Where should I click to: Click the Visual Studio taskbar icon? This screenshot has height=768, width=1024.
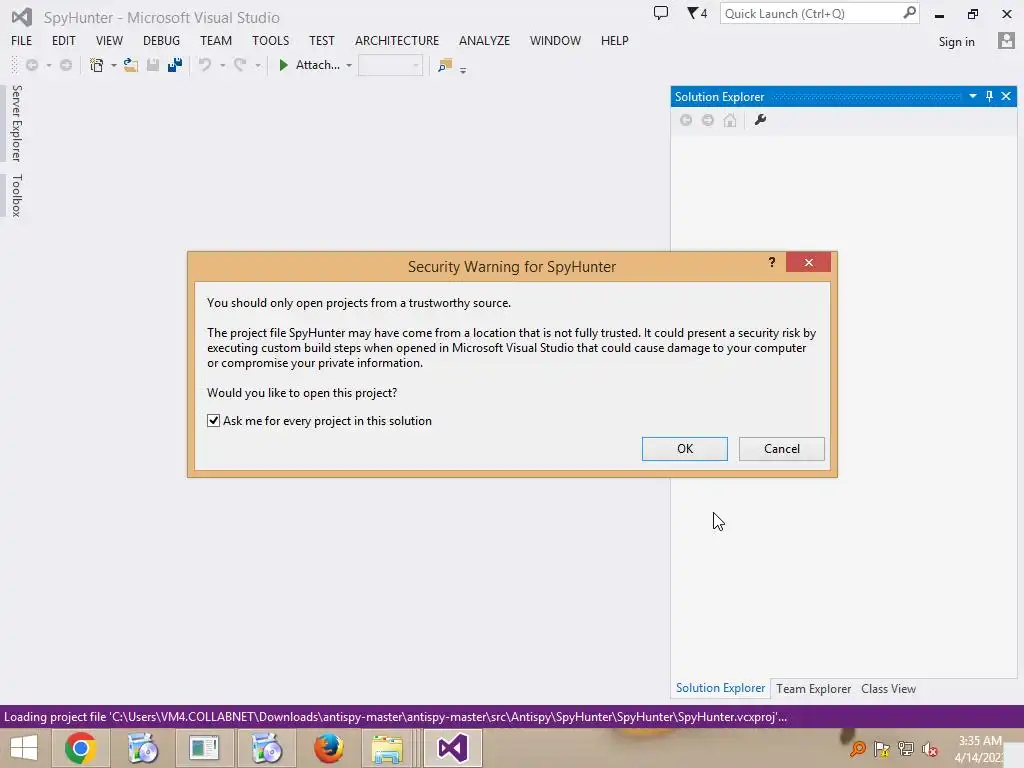(x=453, y=748)
